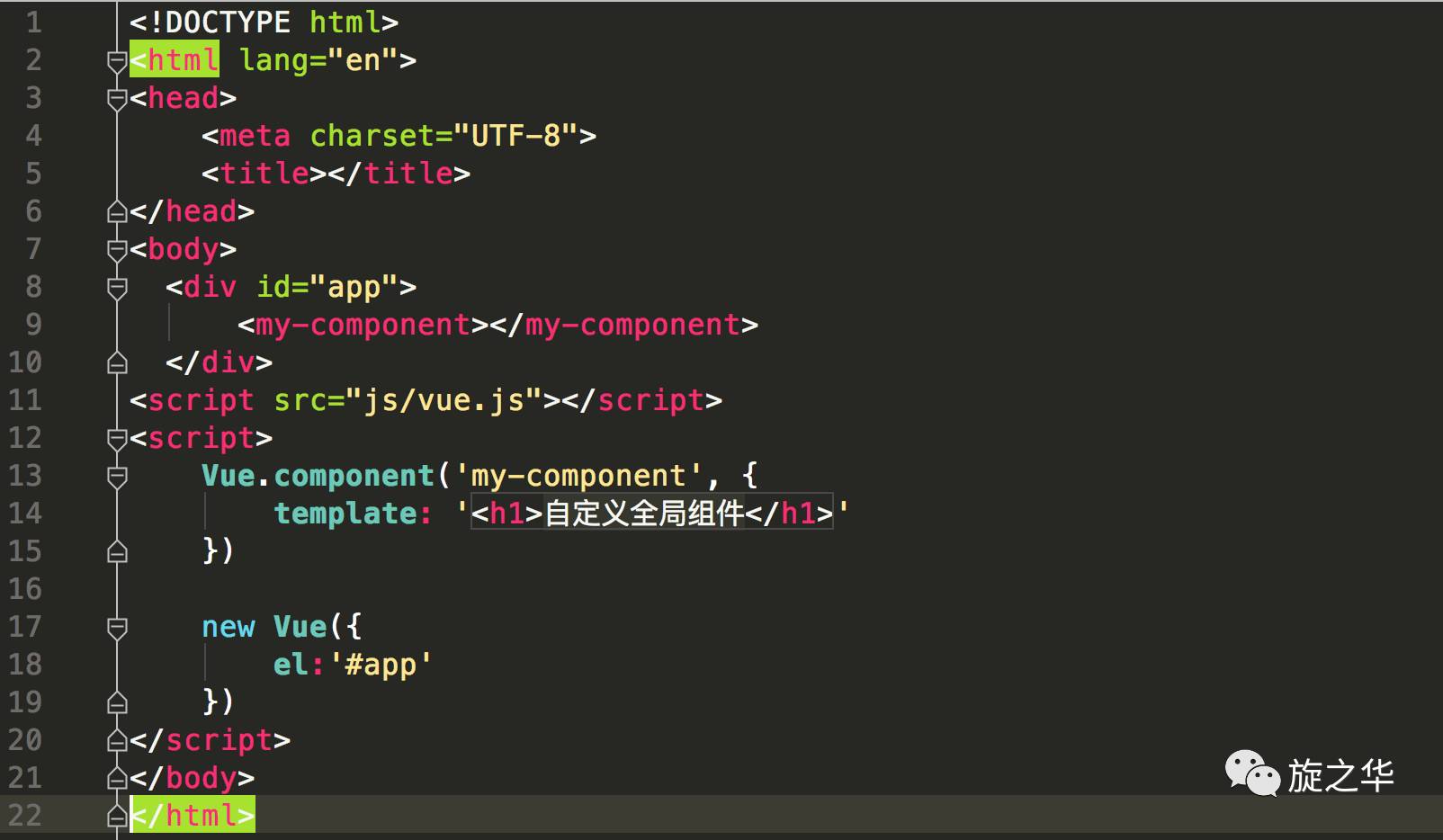Viewport: 1443px width, 840px height.
Task: Click line number 22 in the gutter
Action: (x=25, y=816)
